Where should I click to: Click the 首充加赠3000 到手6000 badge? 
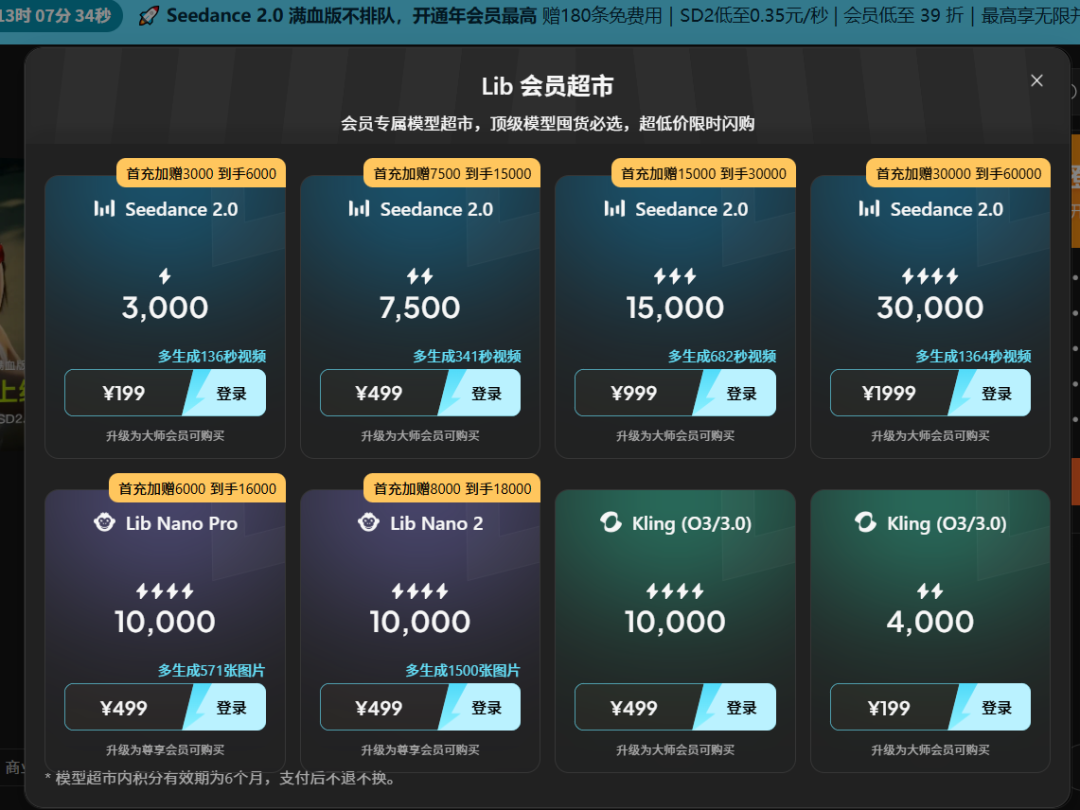point(201,174)
